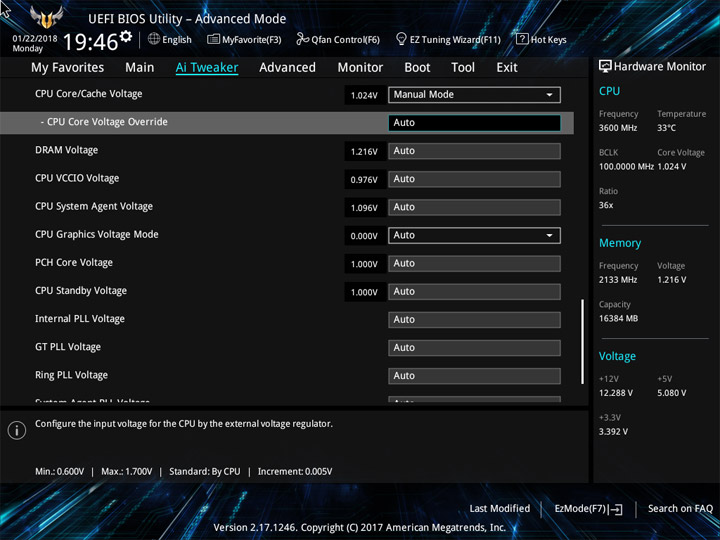Click Internal PLL Voltage Auto field
Screen dimensions: 720x540
(x=474, y=320)
